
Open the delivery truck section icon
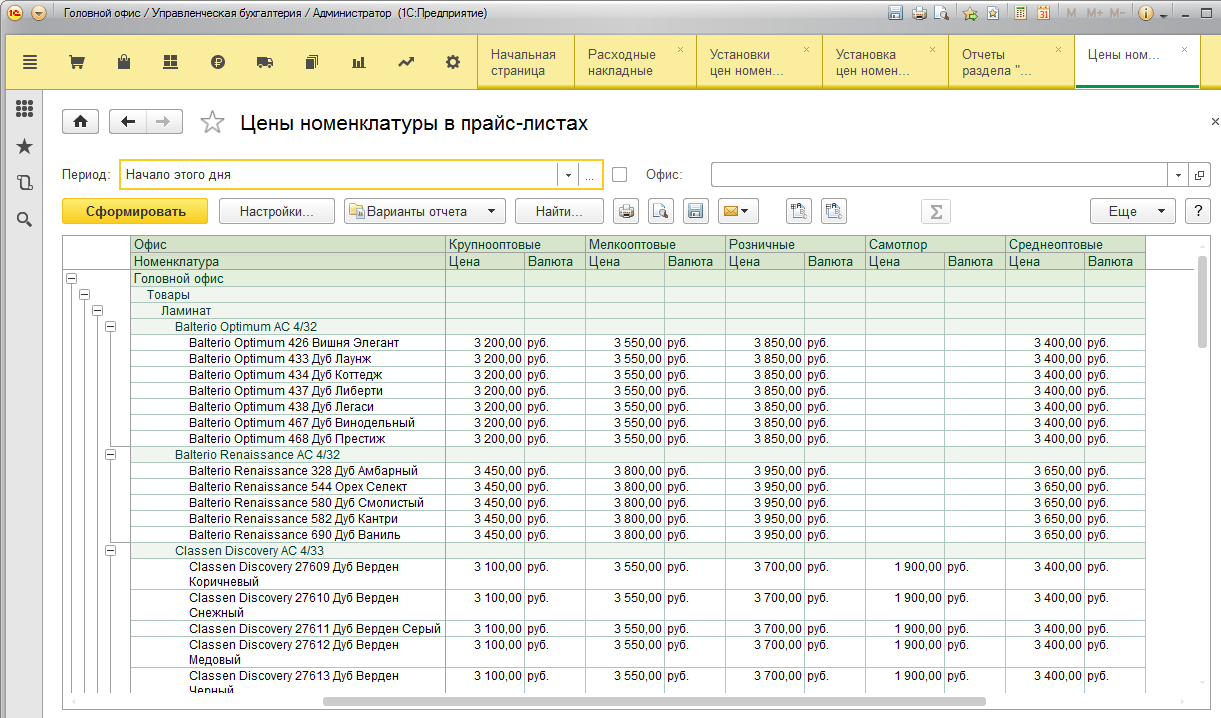coord(265,62)
